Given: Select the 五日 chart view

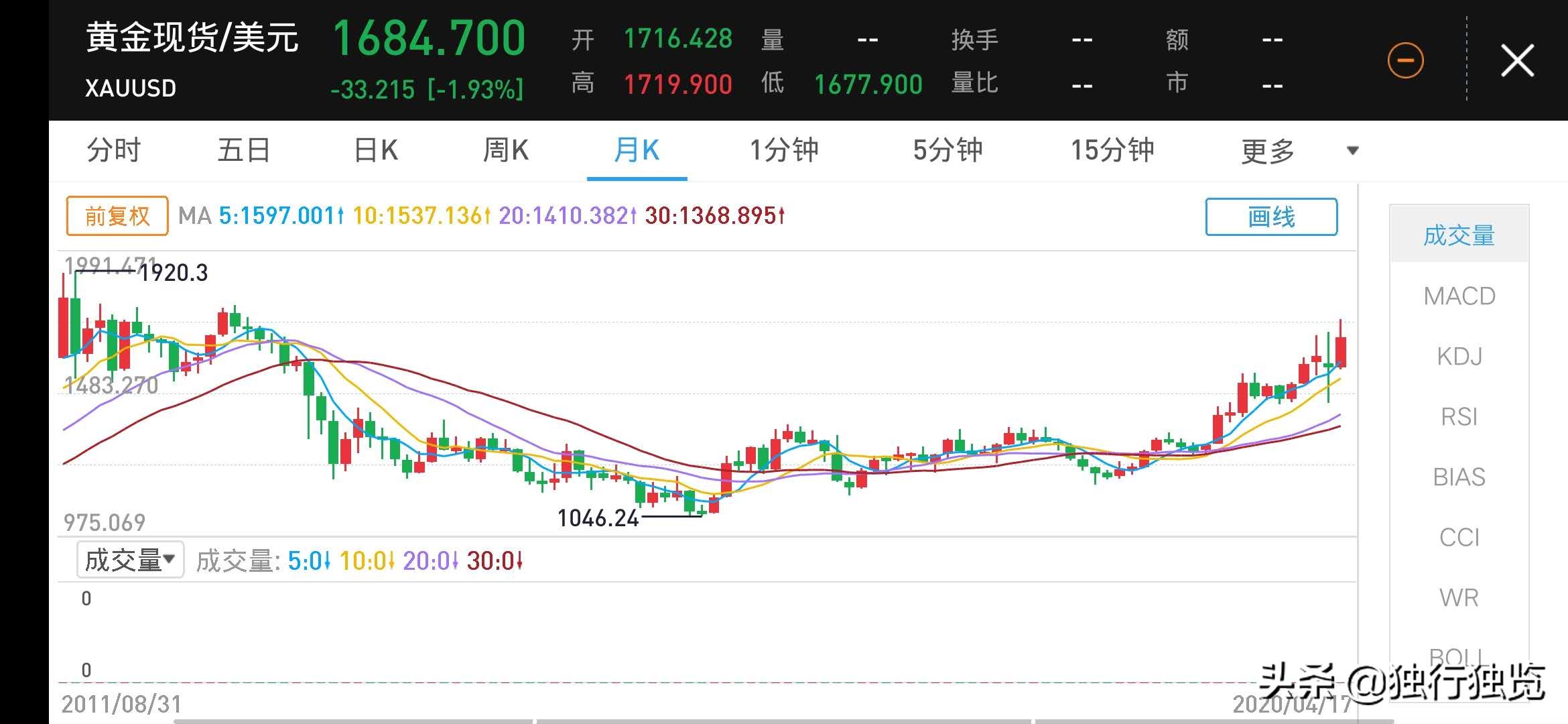Looking at the screenshot, I should pyautogui.click(x=244, y=151).
